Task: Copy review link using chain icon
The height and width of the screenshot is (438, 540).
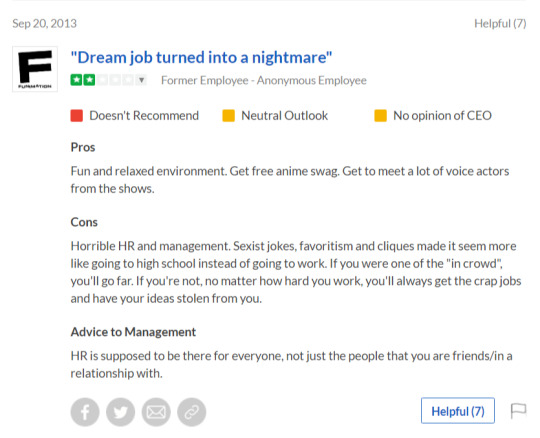Action: coord(192,412)
